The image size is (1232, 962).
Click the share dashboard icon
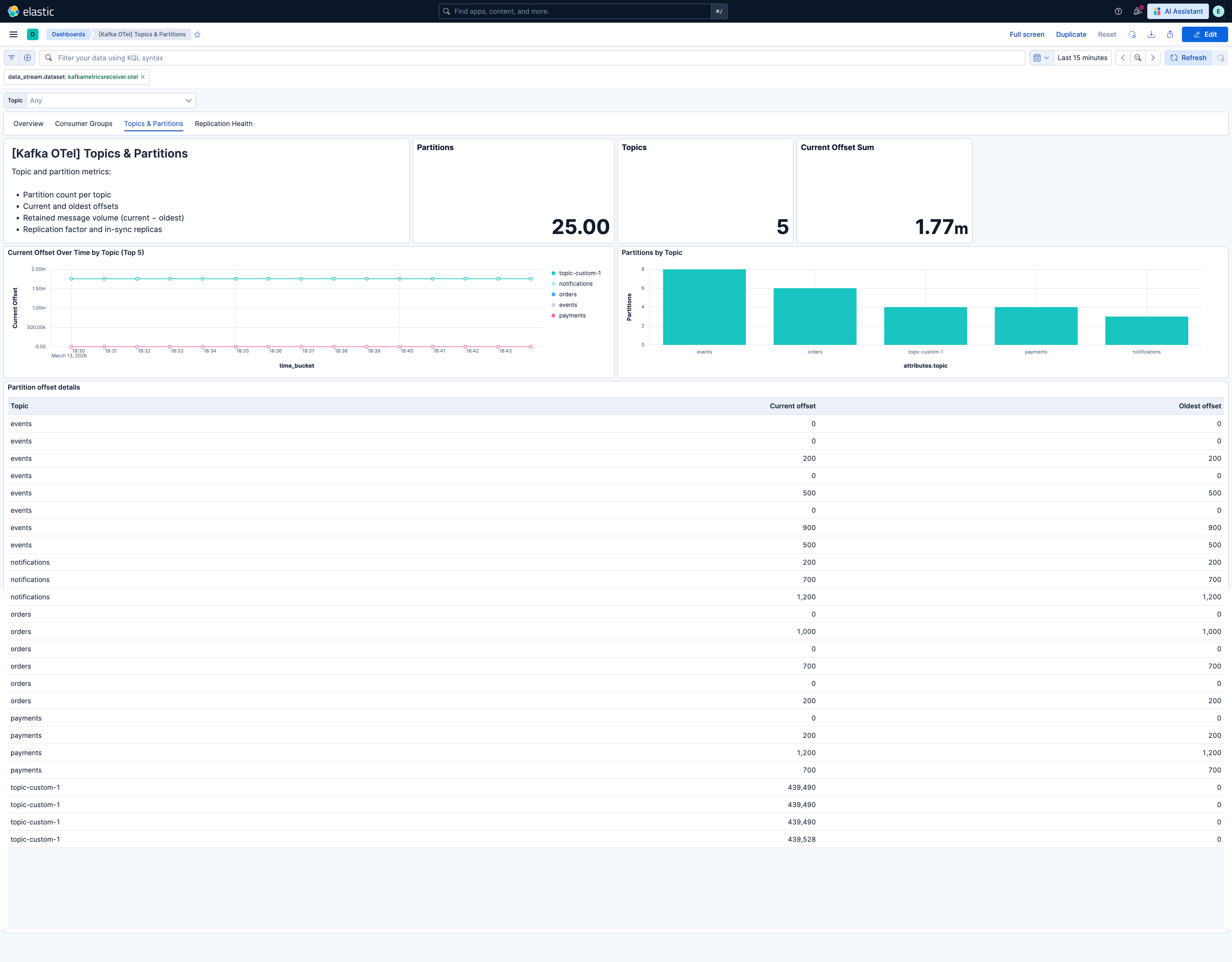pyautogui.click(x=1170, y=34)
